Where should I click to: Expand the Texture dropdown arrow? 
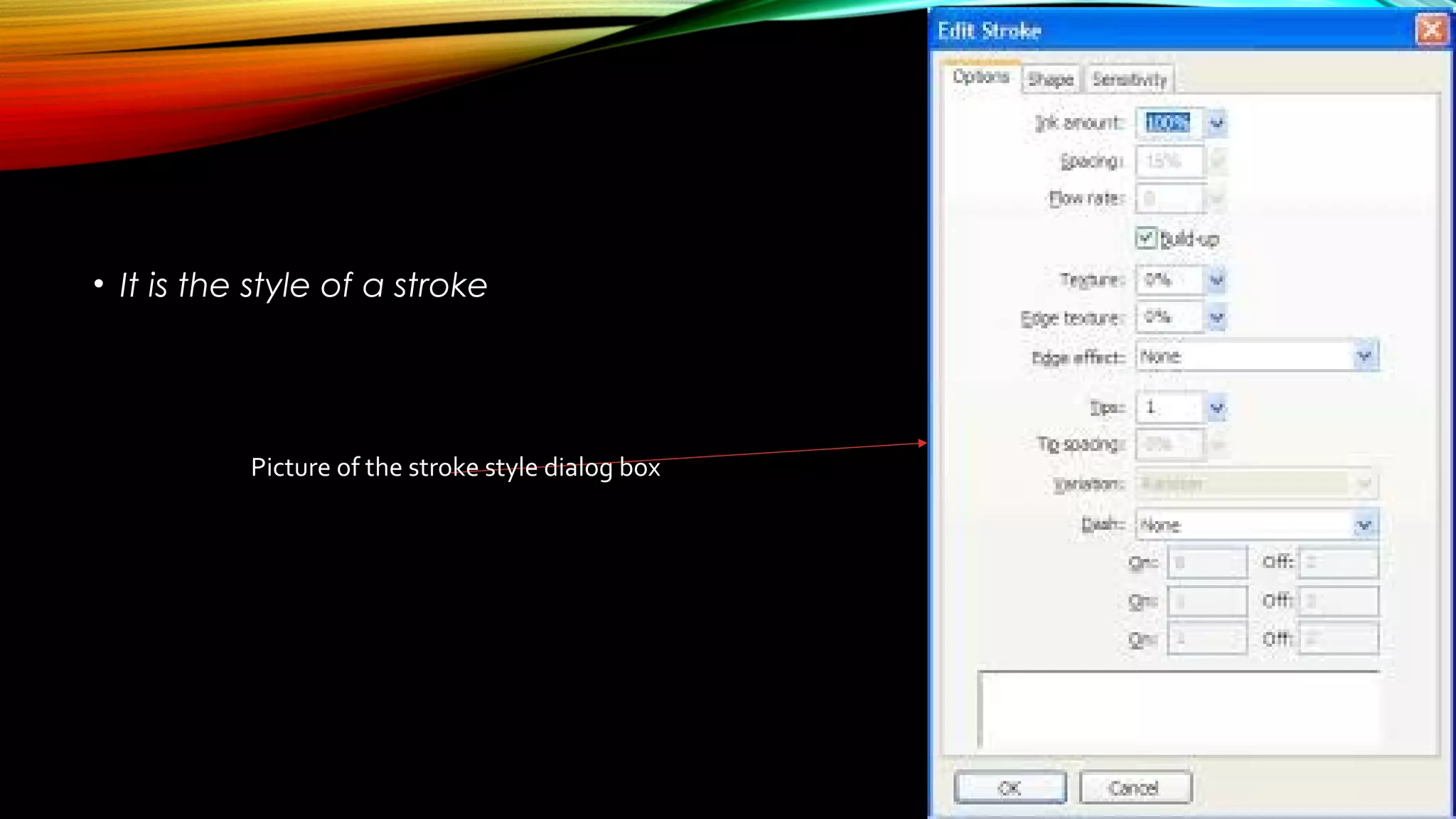[1216, 280]
